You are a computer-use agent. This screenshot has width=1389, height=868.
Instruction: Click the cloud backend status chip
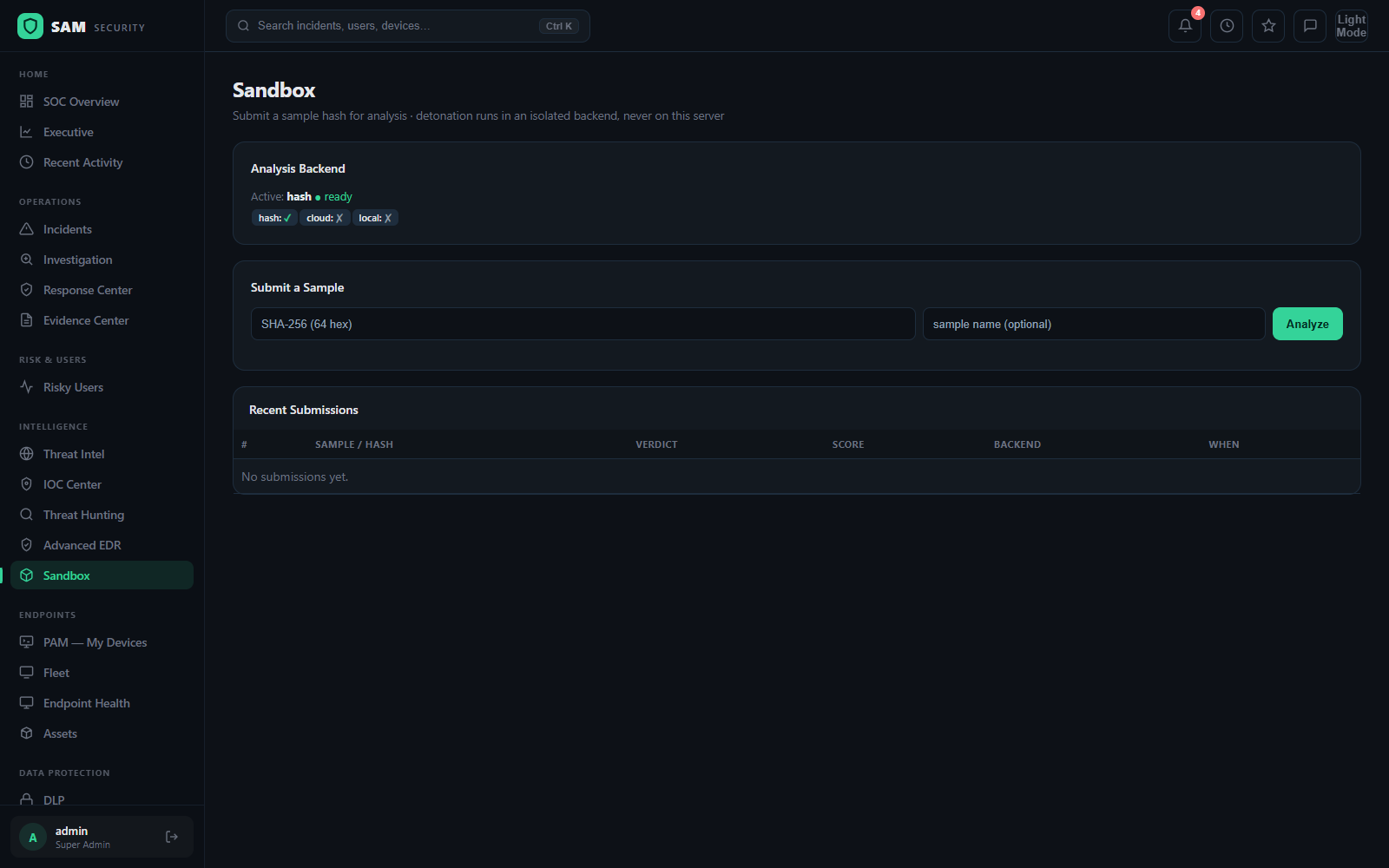coord(325,218)
